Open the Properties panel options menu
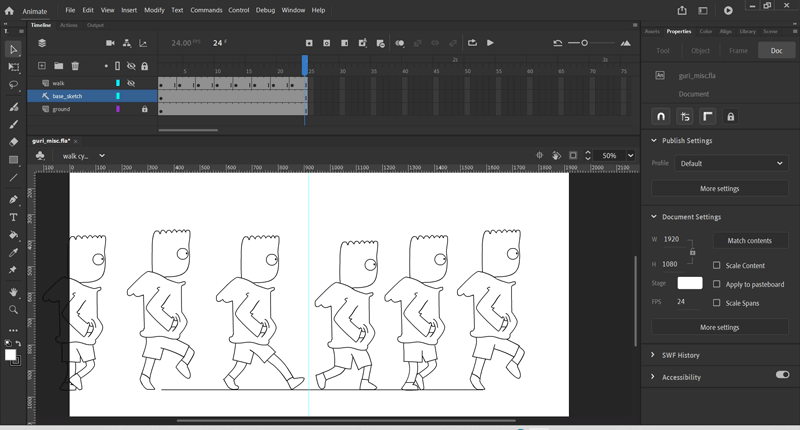 tap(794, 31)
